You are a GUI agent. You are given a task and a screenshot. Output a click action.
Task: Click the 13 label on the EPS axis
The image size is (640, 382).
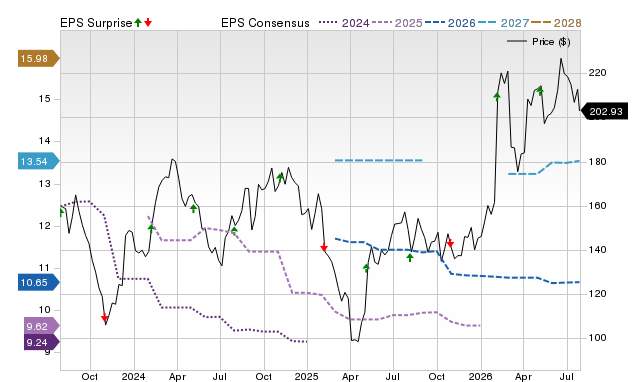[x=44, y=184]
